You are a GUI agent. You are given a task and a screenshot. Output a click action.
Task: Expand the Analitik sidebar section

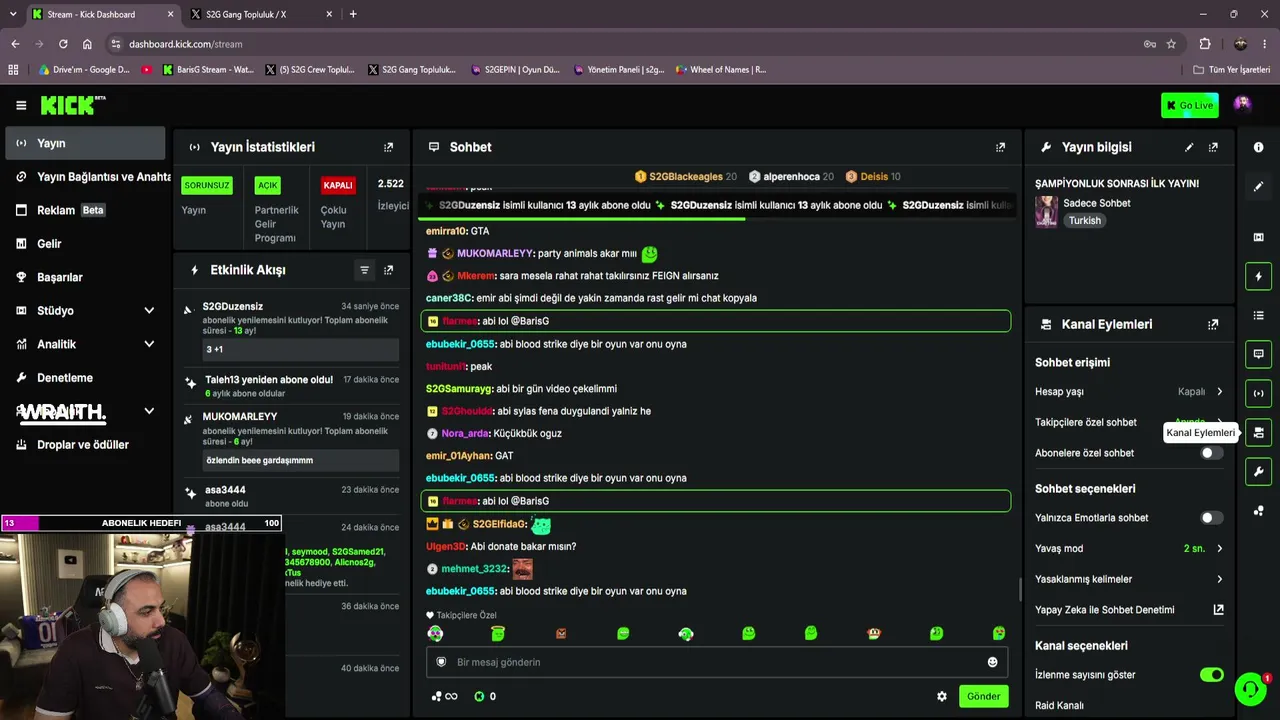click(x=149, y=344)
